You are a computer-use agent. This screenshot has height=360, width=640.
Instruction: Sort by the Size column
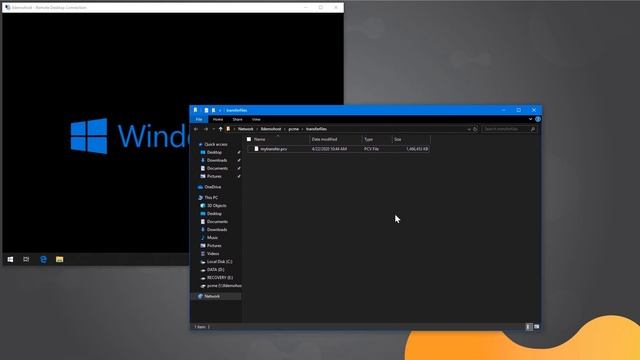398,139
